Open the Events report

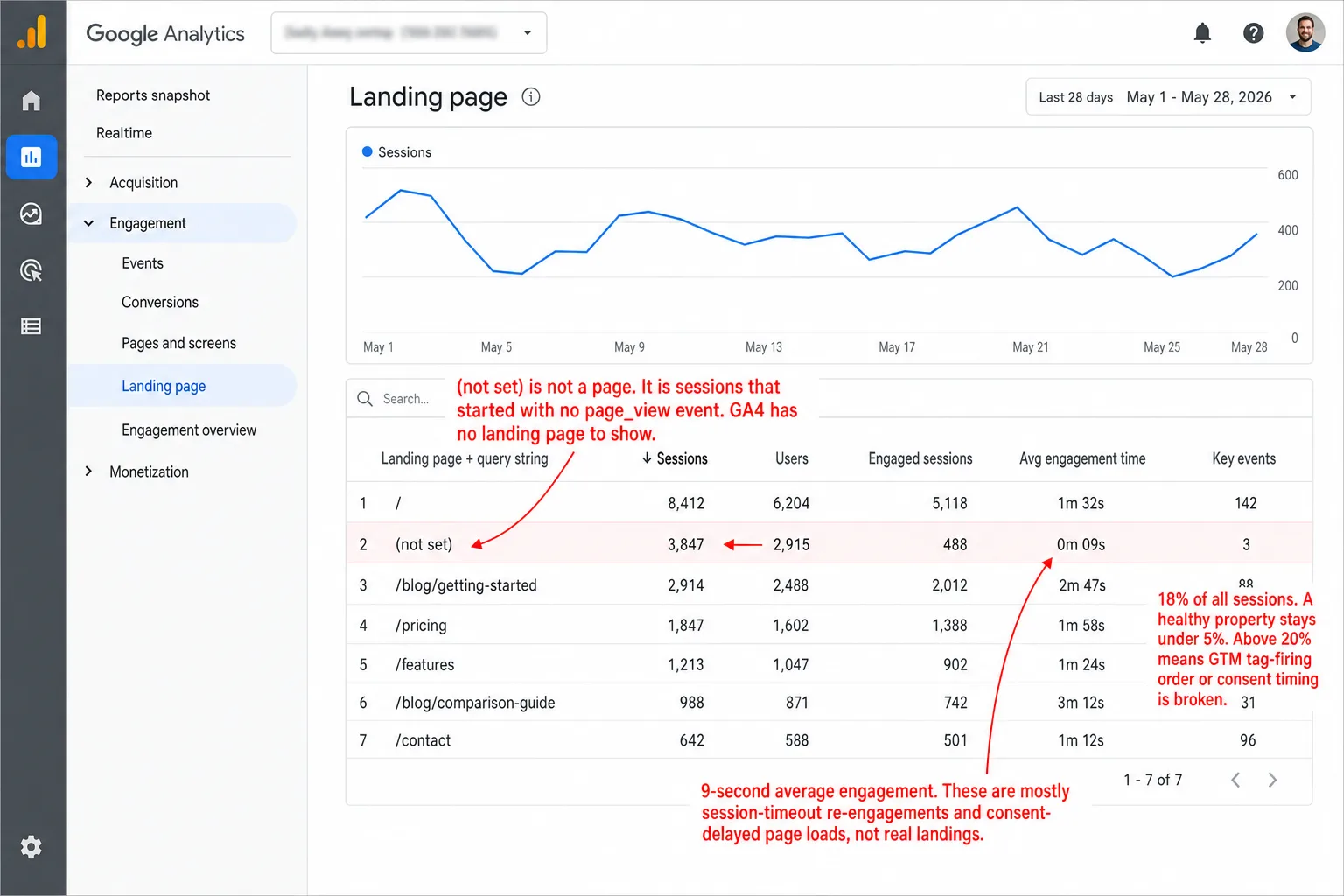pyautogui.click(x=143, y=263)
